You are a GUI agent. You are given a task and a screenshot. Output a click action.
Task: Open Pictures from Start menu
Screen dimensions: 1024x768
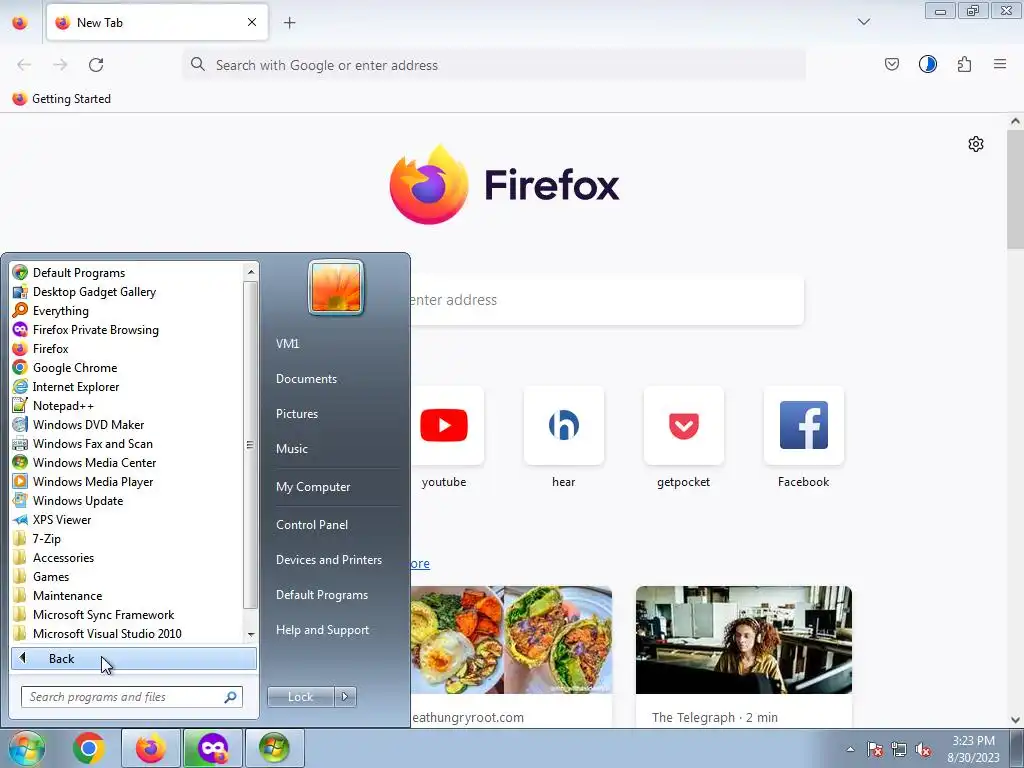point(296,414)
